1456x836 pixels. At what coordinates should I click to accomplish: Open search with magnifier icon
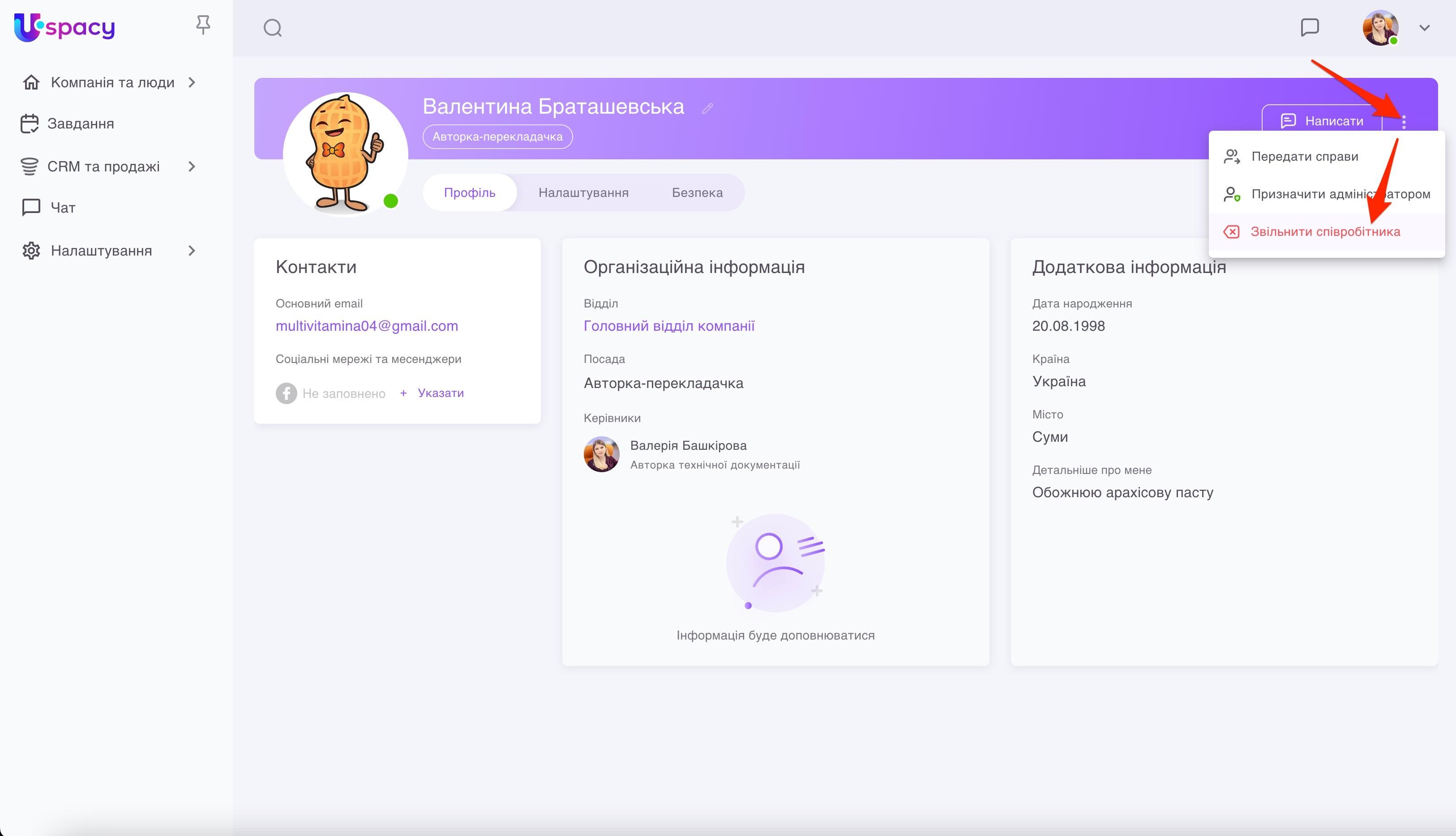[x=272, y=28]
